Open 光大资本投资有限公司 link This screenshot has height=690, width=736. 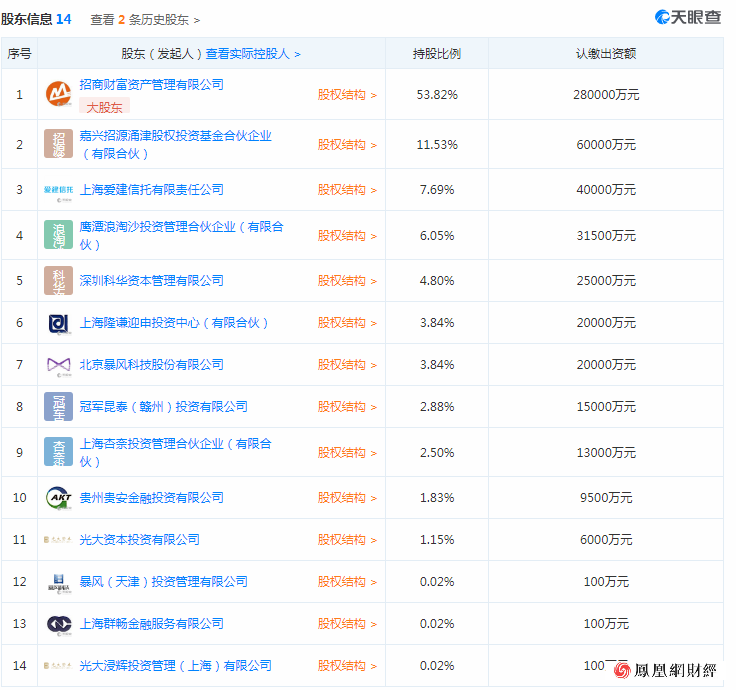[x=139, y=540]
